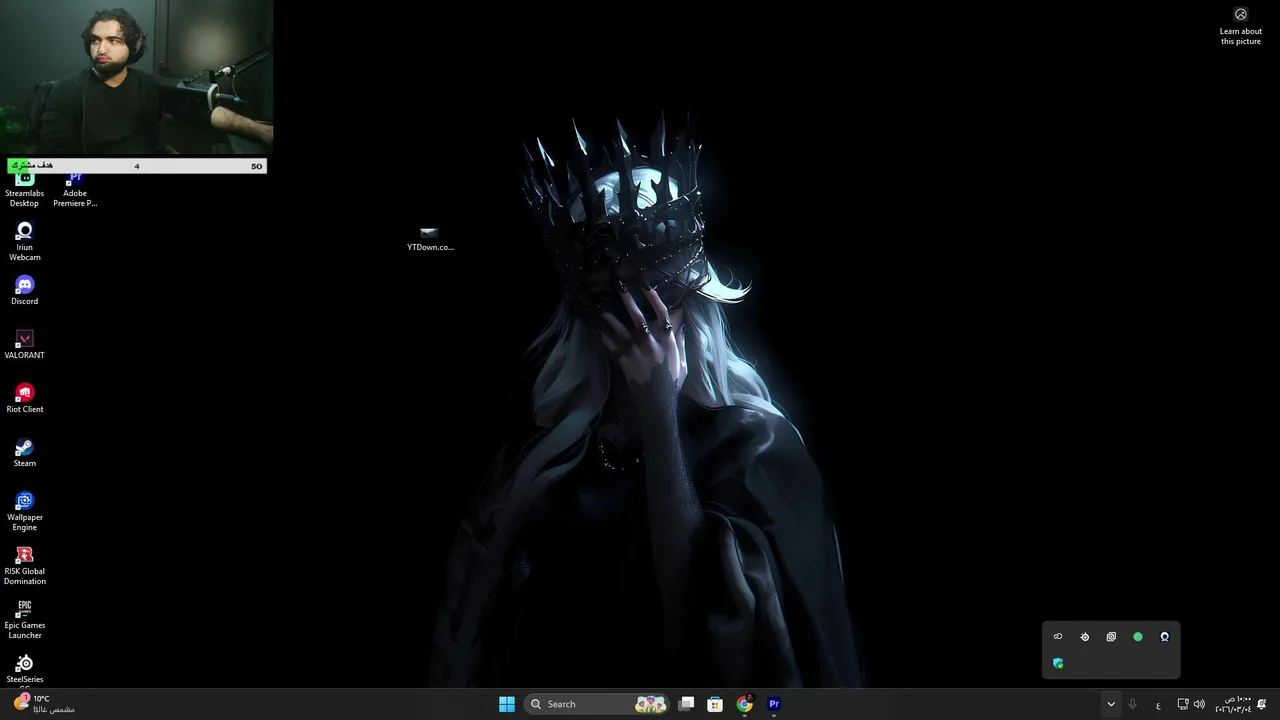Viewport: 1280px width, 720px height.
Task: Open network settings from tray
Action: [x=1183, y=704]
